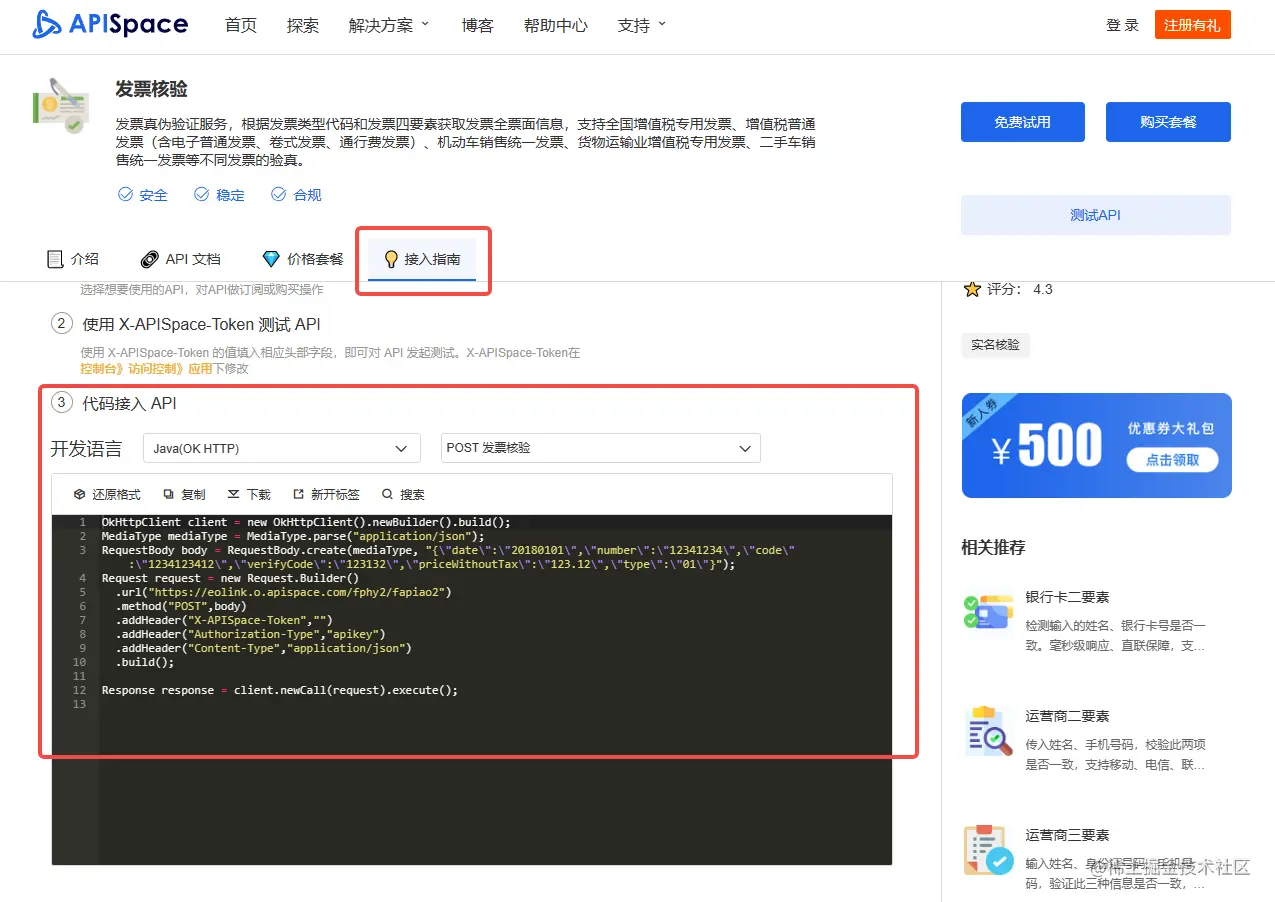
Task: Click the 运营商三要素 icon
Action: [x=988, y=850]
